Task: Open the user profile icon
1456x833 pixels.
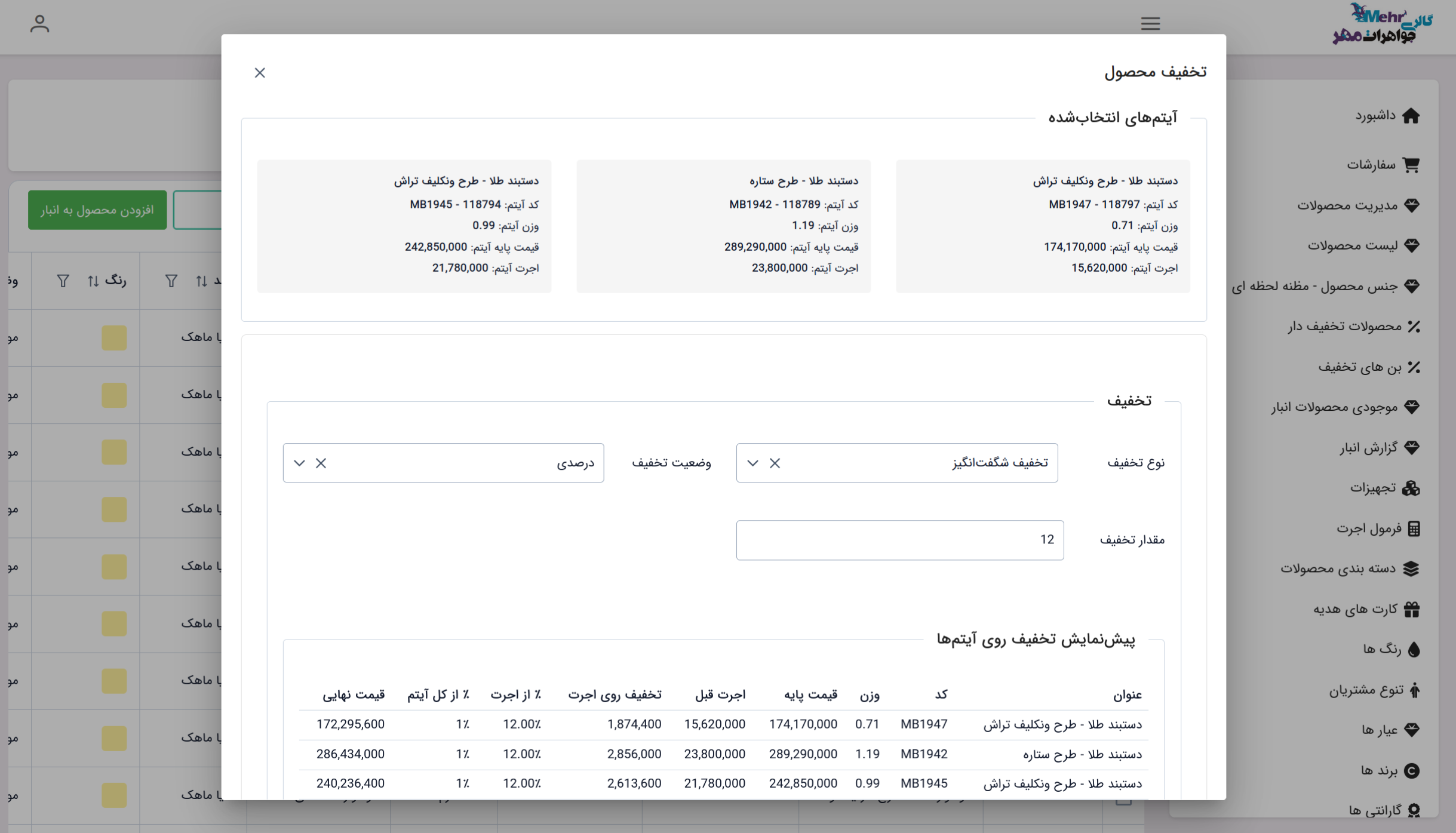Action: [x=39, y=24]
